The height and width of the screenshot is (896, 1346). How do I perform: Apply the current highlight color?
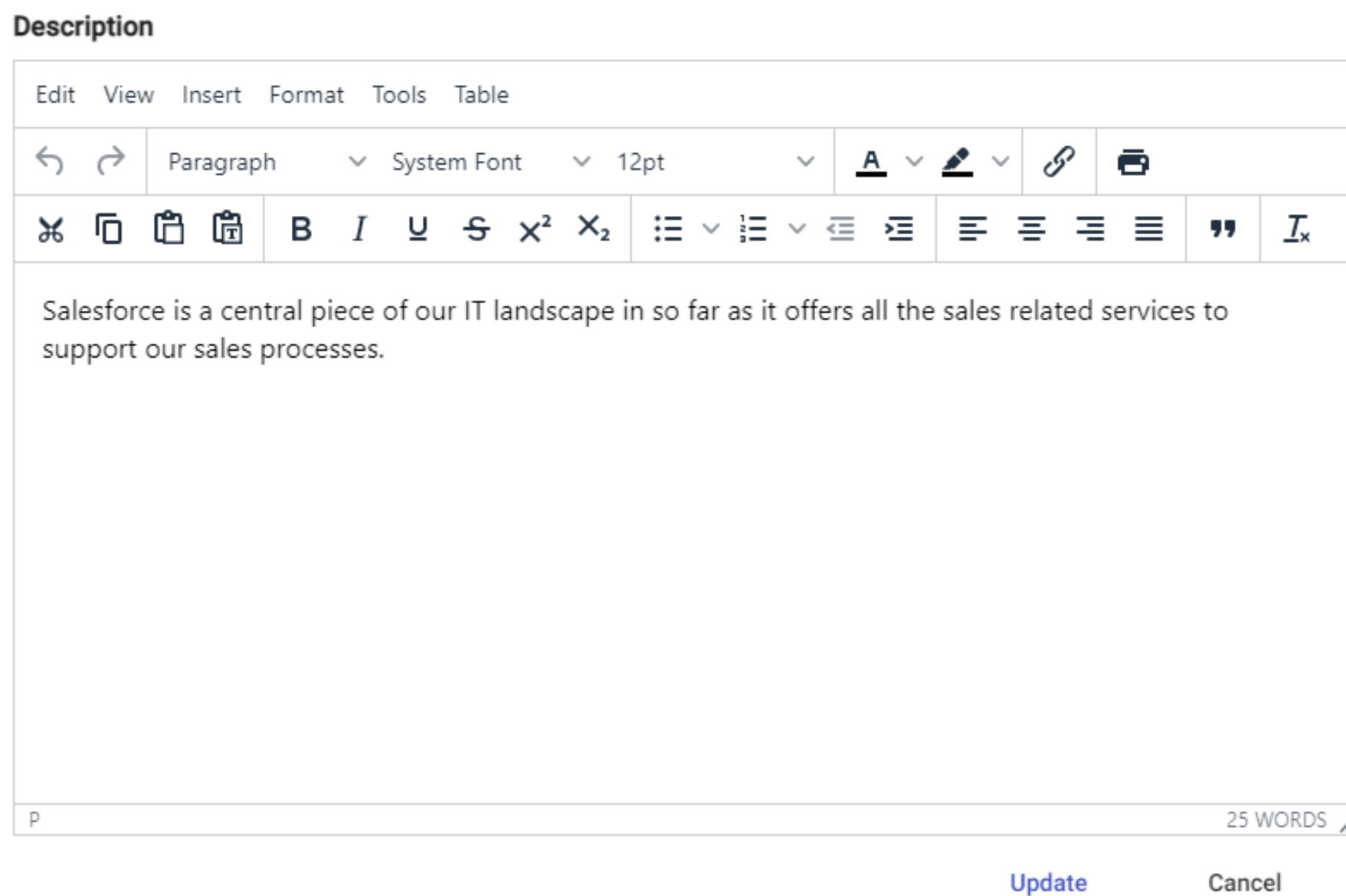coord(958,162)
